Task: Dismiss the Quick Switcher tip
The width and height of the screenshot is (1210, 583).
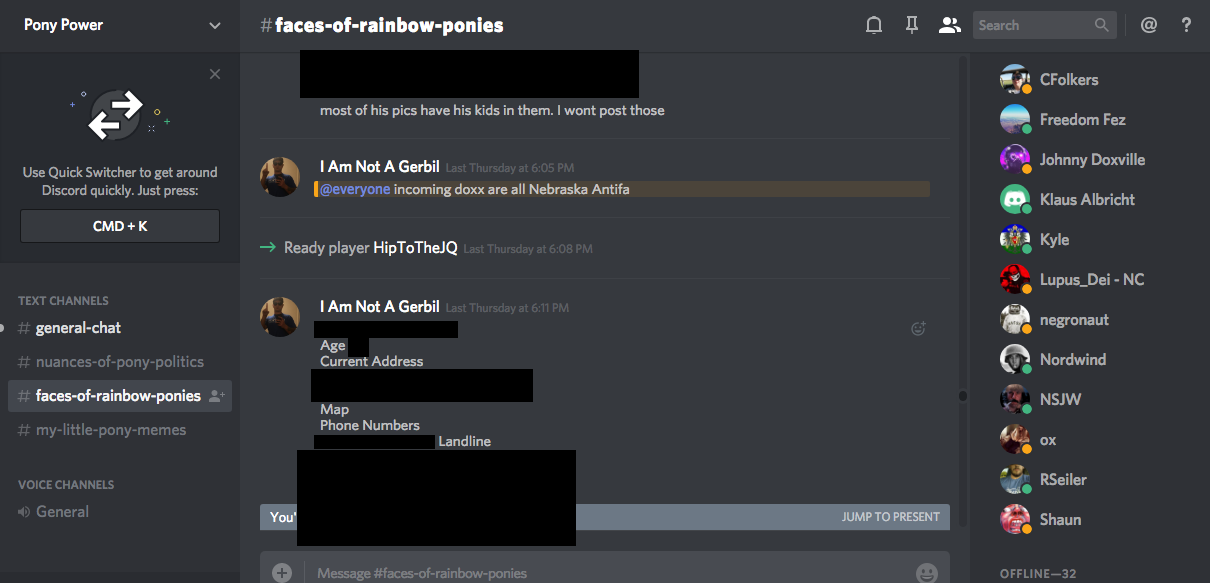Action: [215, 74]
